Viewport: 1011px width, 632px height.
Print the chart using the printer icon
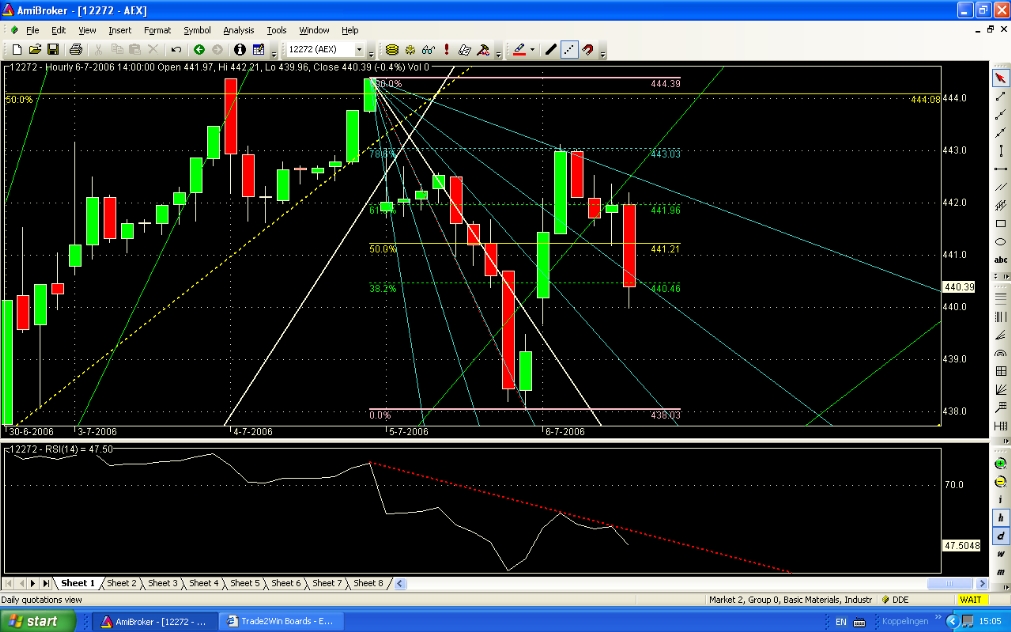(75, 50)
